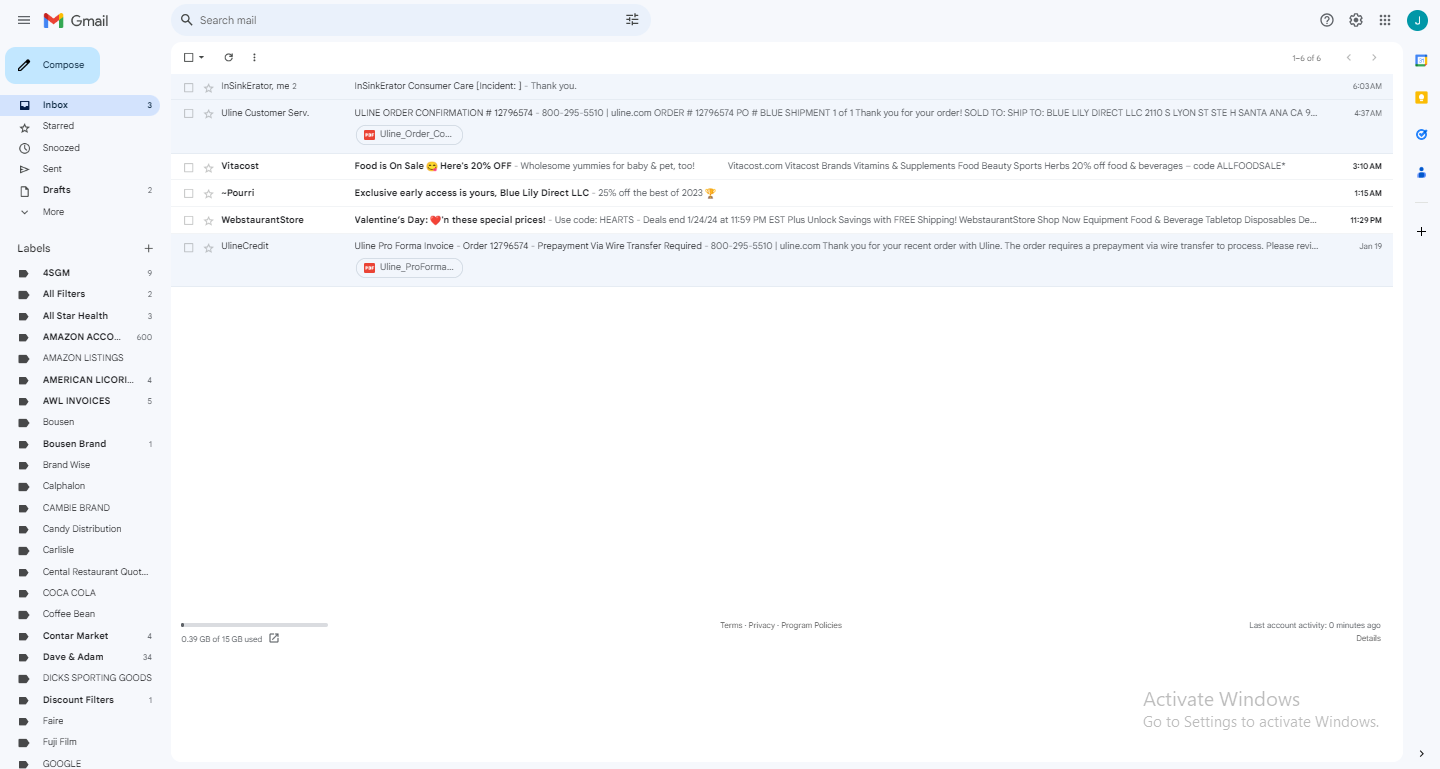Open account activity Details link
The height and width of the screenshot is (769, 1440).
(1368, 638)
